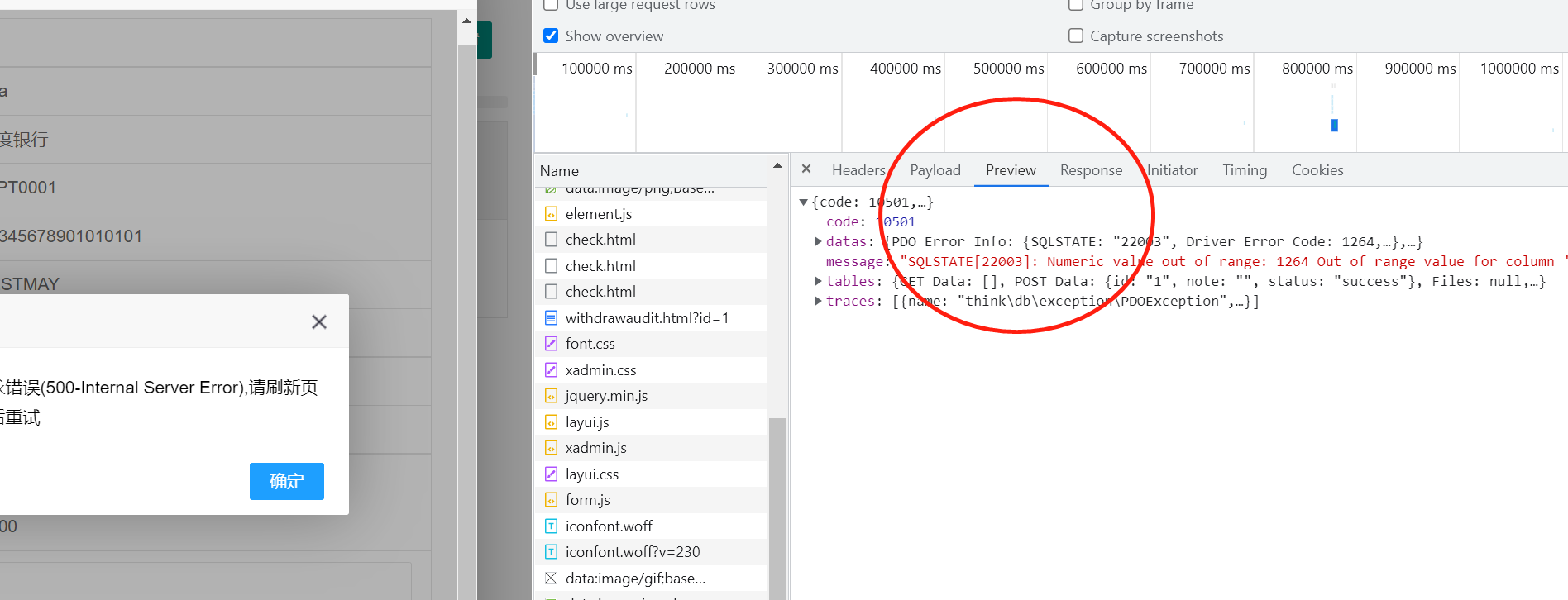Click the script icon beside layui.js
Screen dimensions: 1568x600
coord(551,422)
